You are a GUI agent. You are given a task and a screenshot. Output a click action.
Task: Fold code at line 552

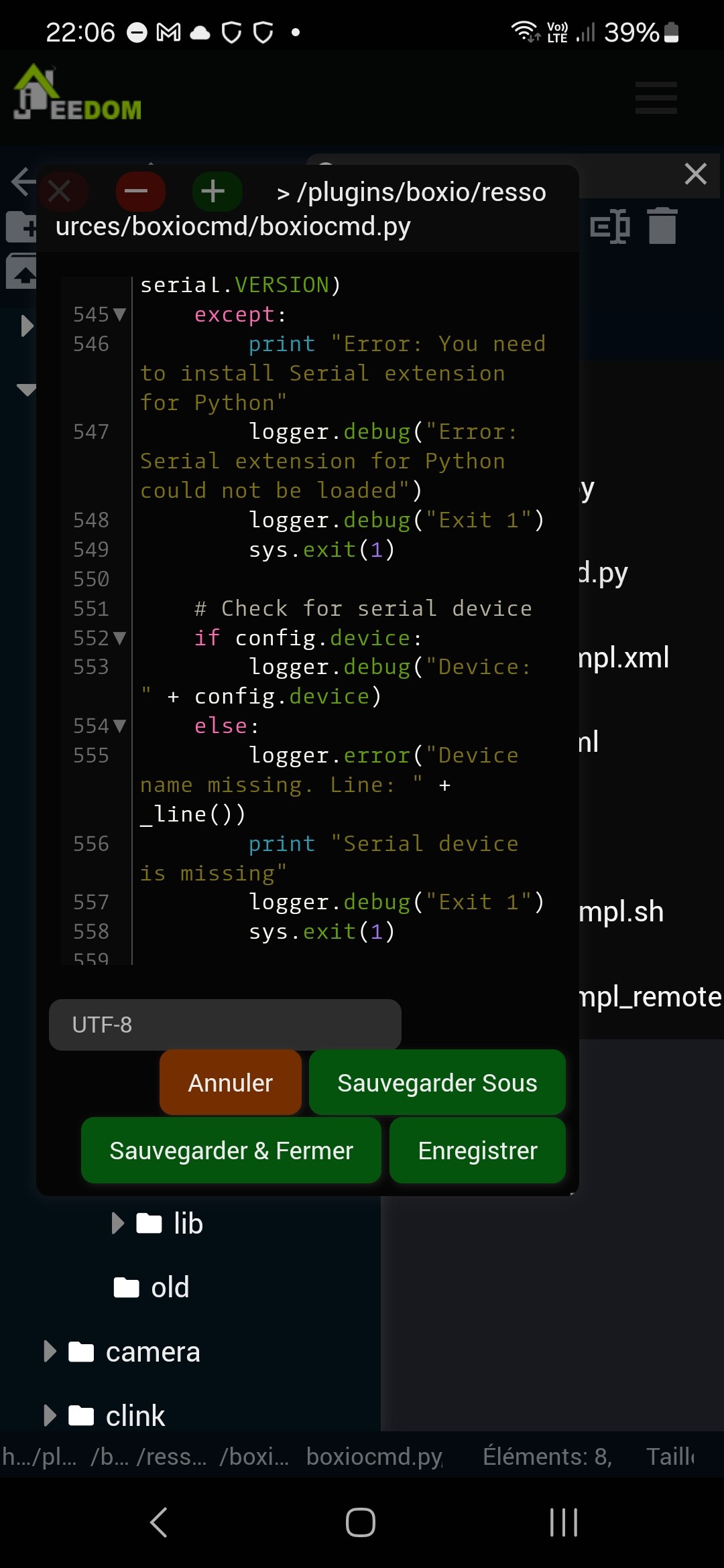coord(120,638)
